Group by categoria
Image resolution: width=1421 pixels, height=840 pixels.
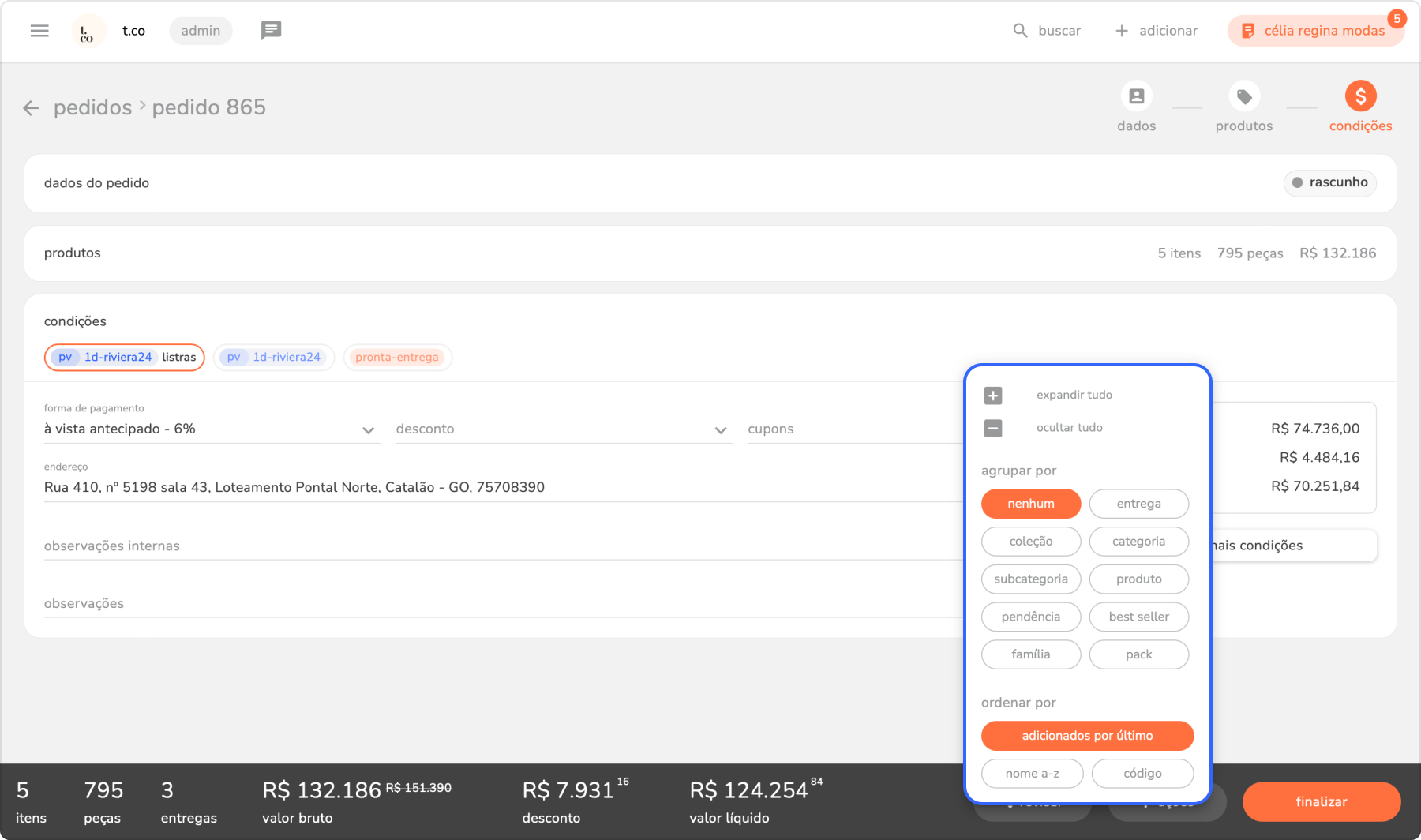tap(1138, 542)
